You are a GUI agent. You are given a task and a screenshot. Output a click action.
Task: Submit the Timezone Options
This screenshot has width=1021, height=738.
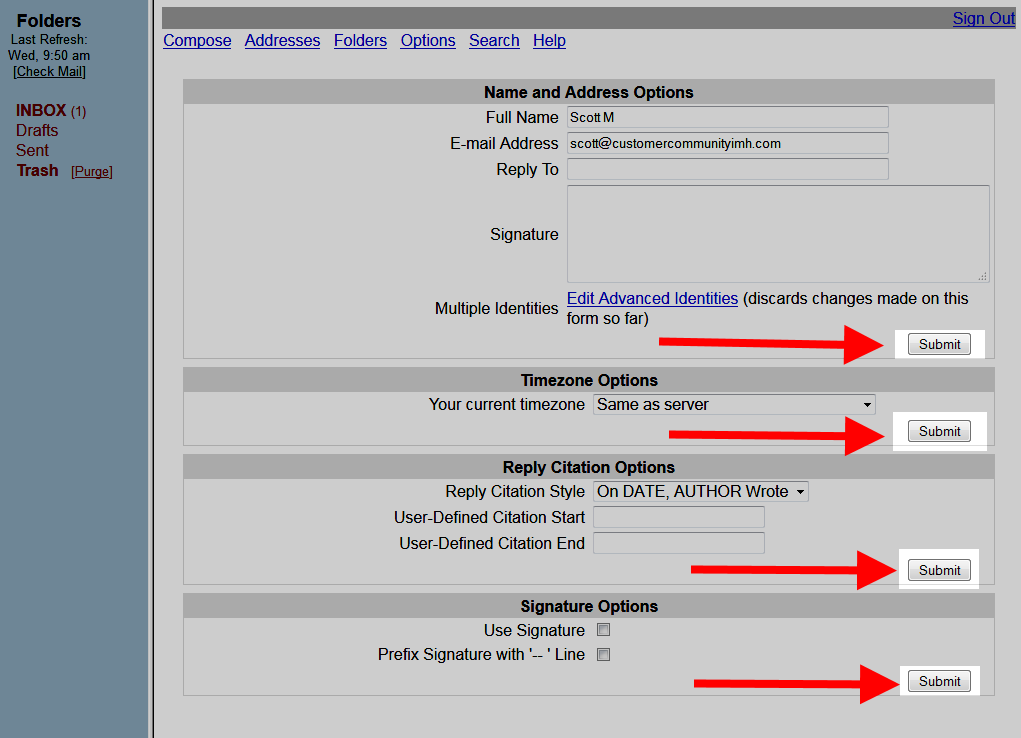tap(939, 431)
